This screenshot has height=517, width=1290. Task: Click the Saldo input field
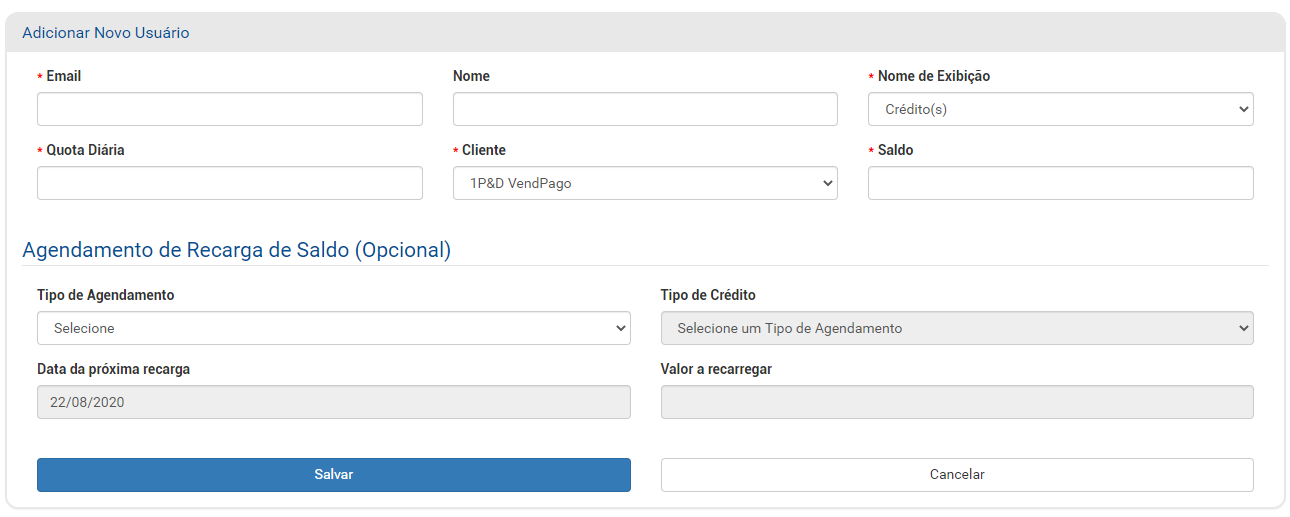[1061, 183]
